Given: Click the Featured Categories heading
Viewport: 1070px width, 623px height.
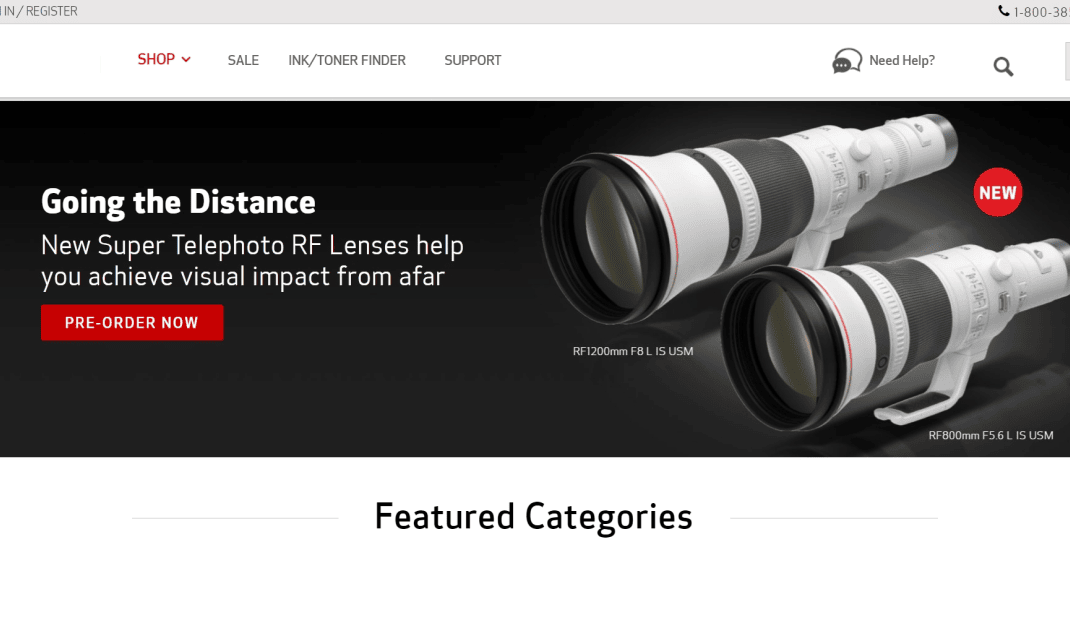Looking at the screenshot, I should (534, 517).
